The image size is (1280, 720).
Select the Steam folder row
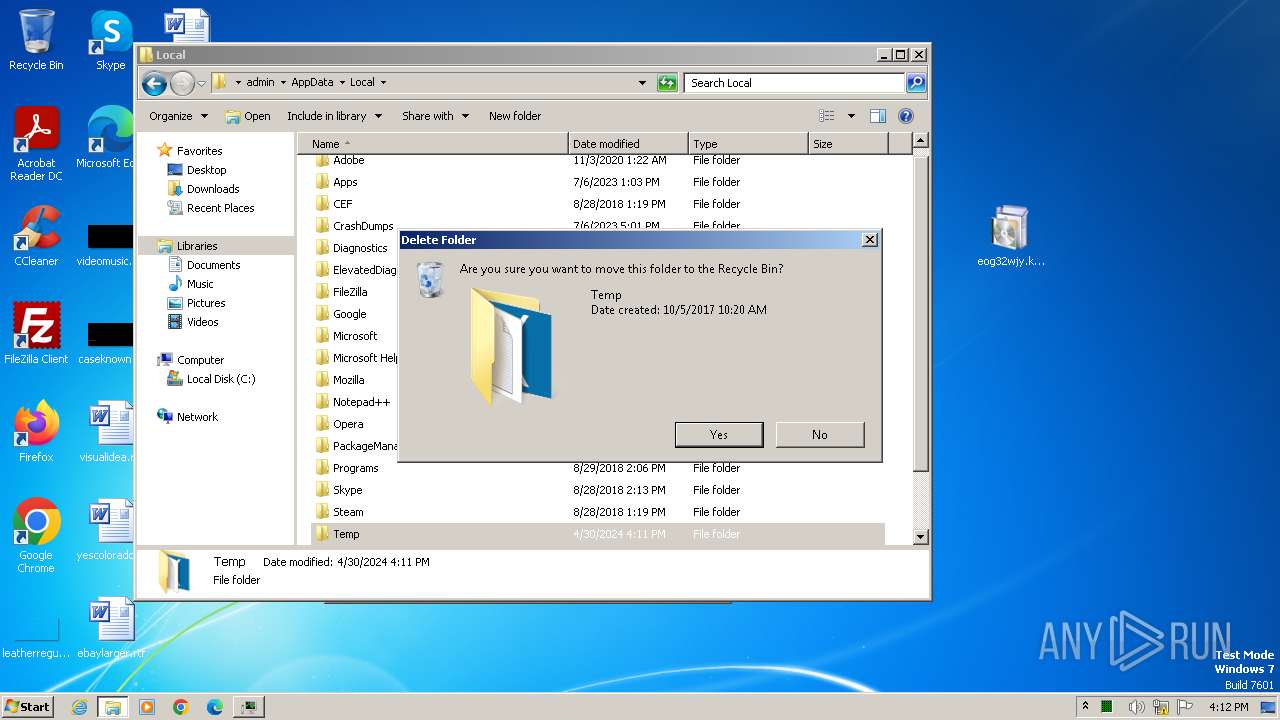598,512
